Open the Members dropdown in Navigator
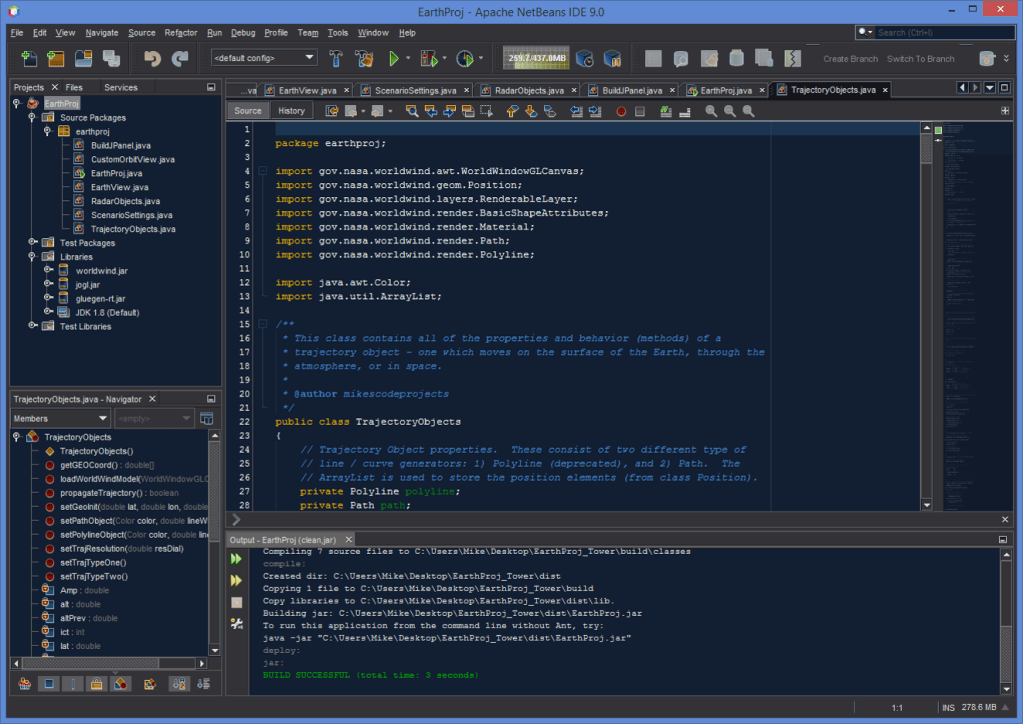The height and width of the screenshot is (724, 1023). [60, 418]
